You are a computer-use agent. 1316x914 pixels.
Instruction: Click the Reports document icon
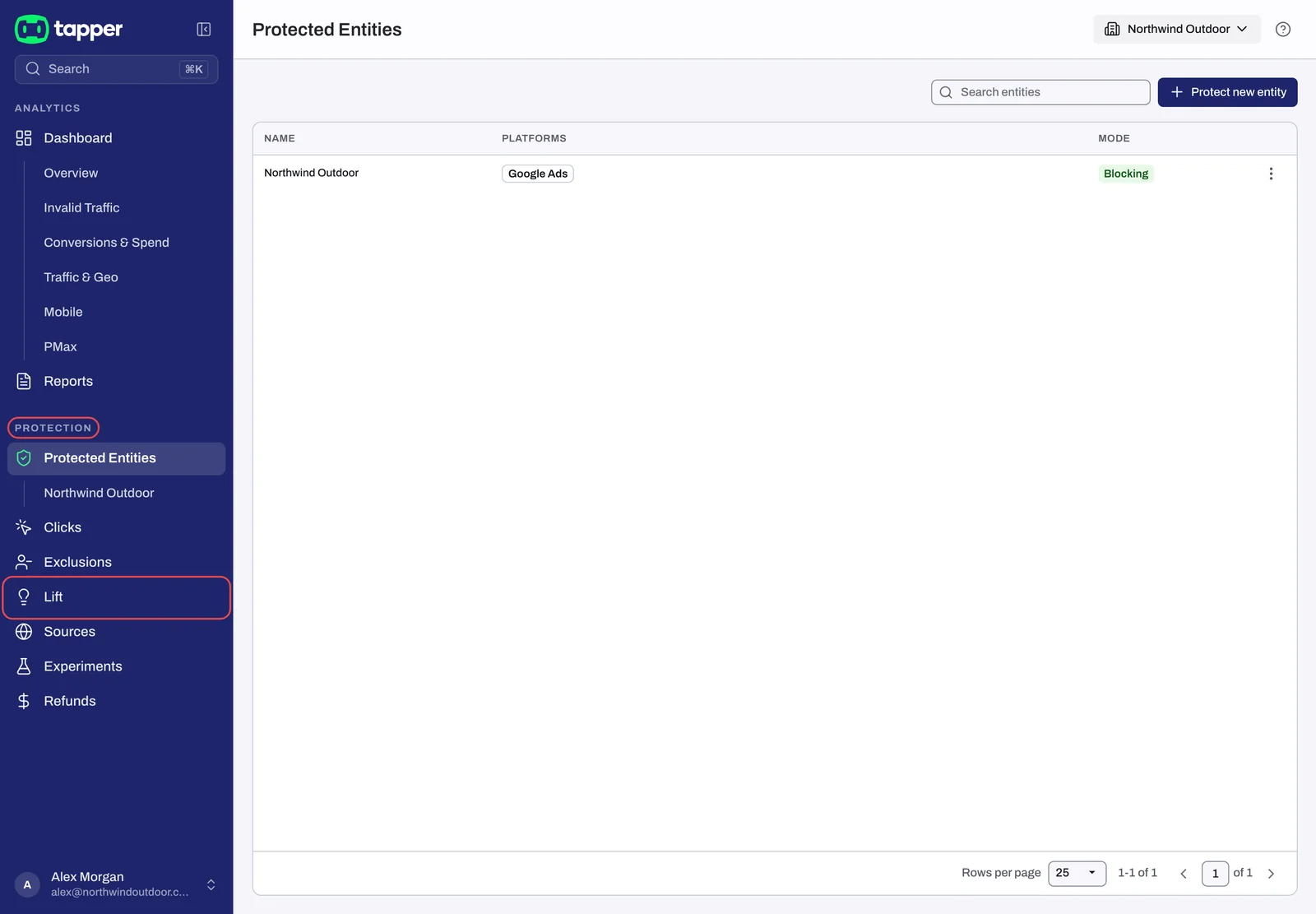(24, 381)
